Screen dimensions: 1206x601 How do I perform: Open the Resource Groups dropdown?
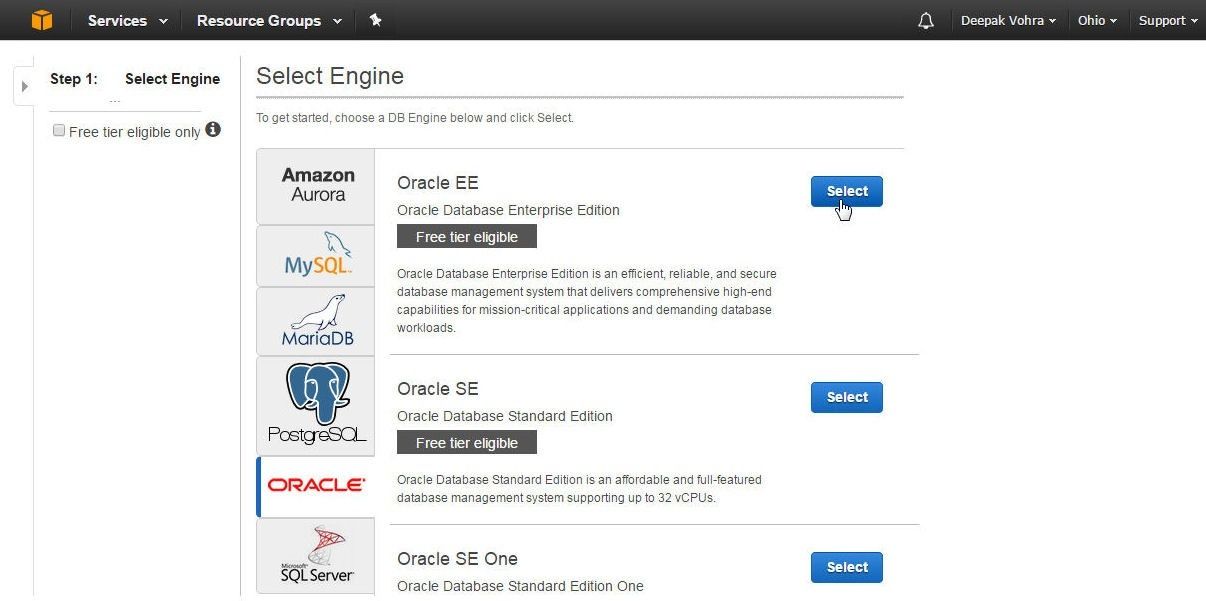(x=269, y=20)
